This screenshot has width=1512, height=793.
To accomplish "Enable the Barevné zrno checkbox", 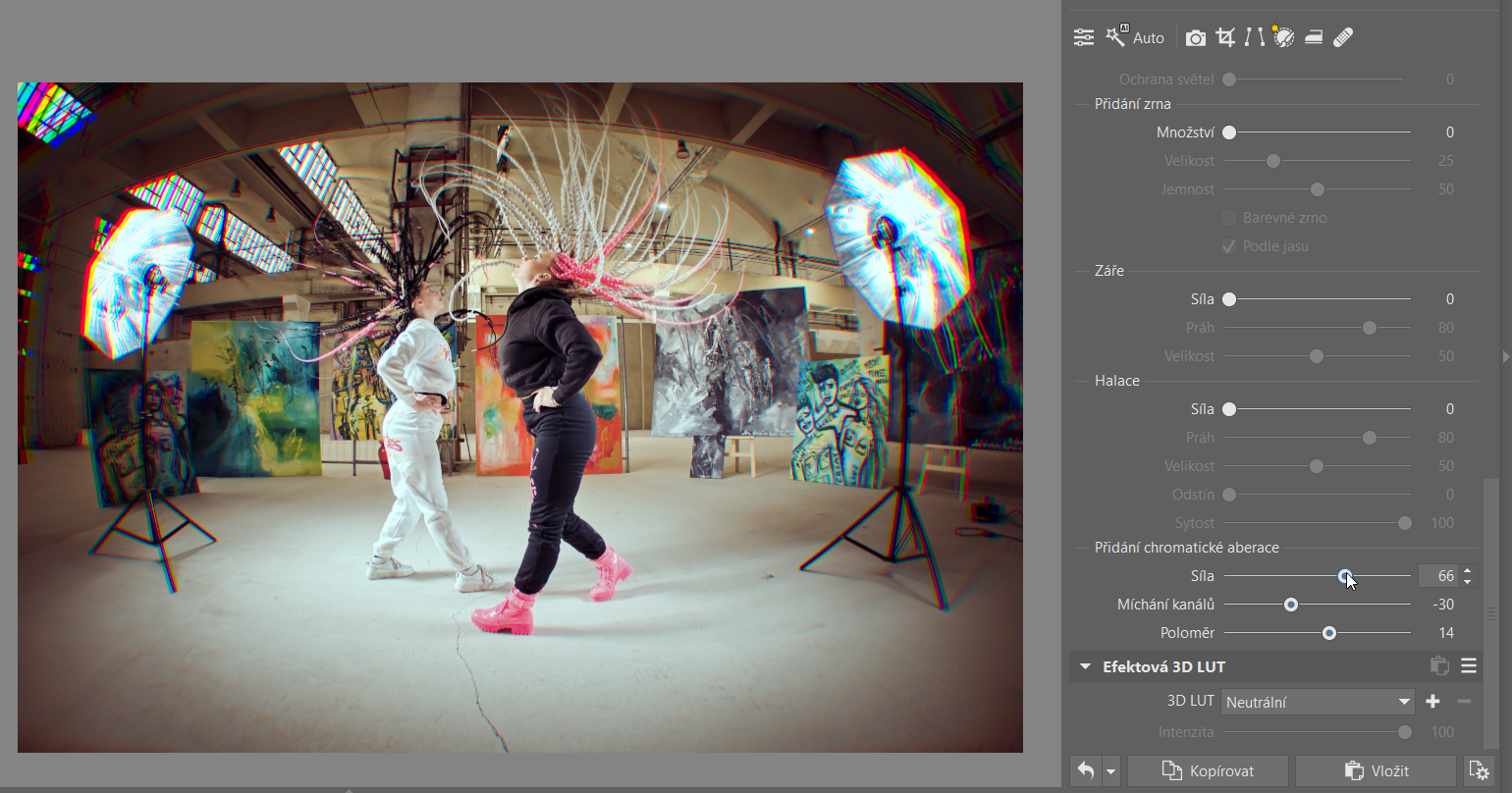I will (x=1229, y=218).
